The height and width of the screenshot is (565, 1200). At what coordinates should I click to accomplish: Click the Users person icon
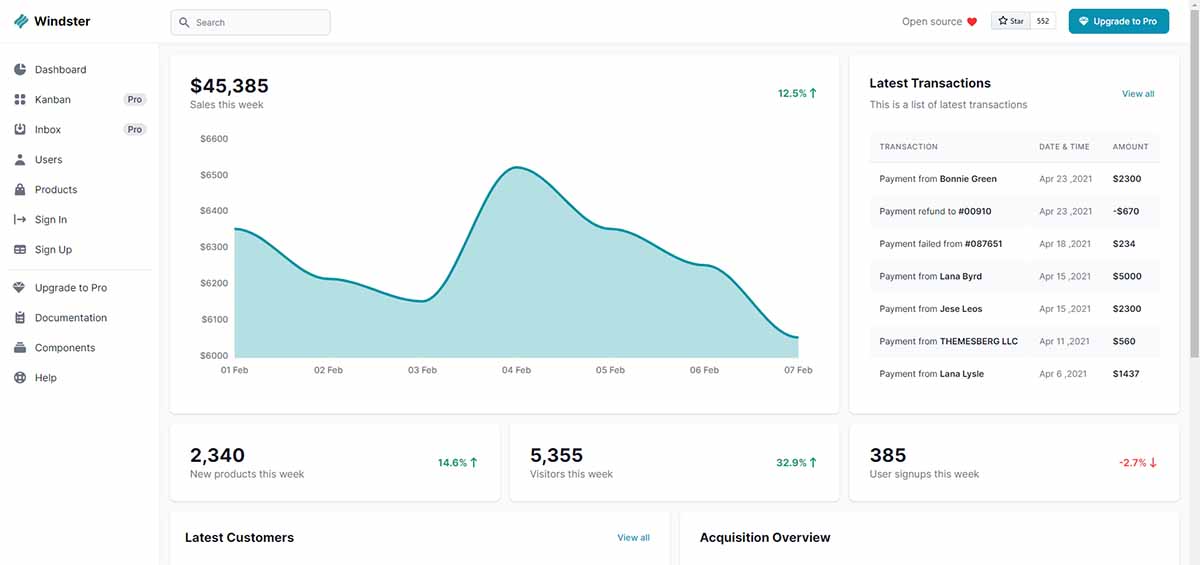pyautogui.click(x=20, y=160)
